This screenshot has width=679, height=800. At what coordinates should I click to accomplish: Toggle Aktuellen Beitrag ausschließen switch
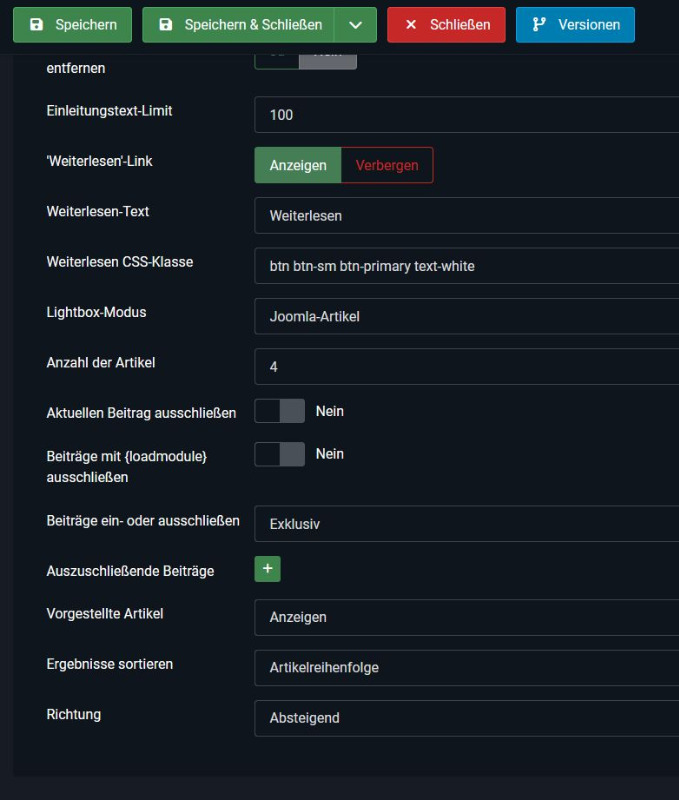pyautogui.click(x=279, y=411)
